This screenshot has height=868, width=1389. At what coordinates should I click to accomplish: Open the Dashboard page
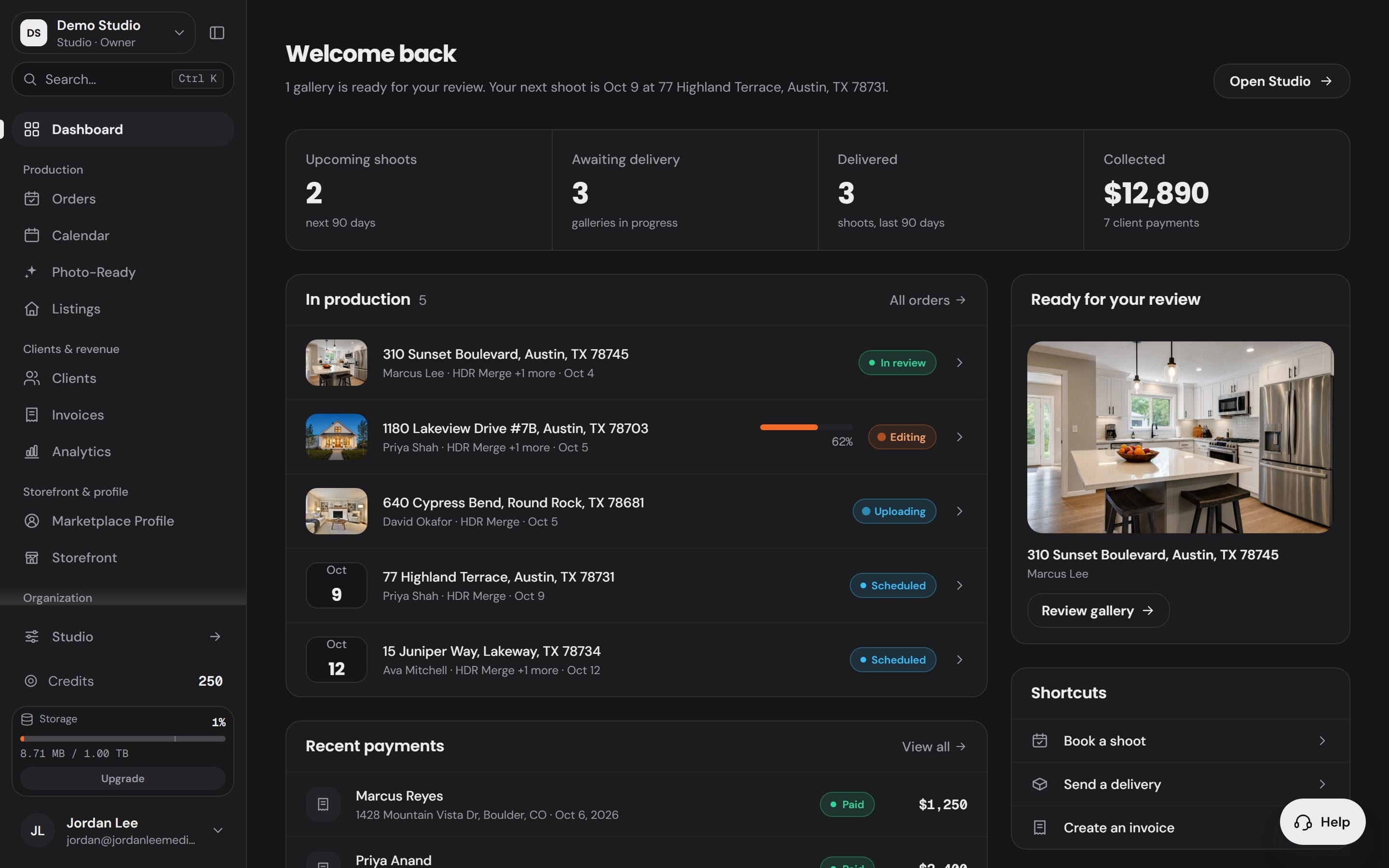(123, 129)
